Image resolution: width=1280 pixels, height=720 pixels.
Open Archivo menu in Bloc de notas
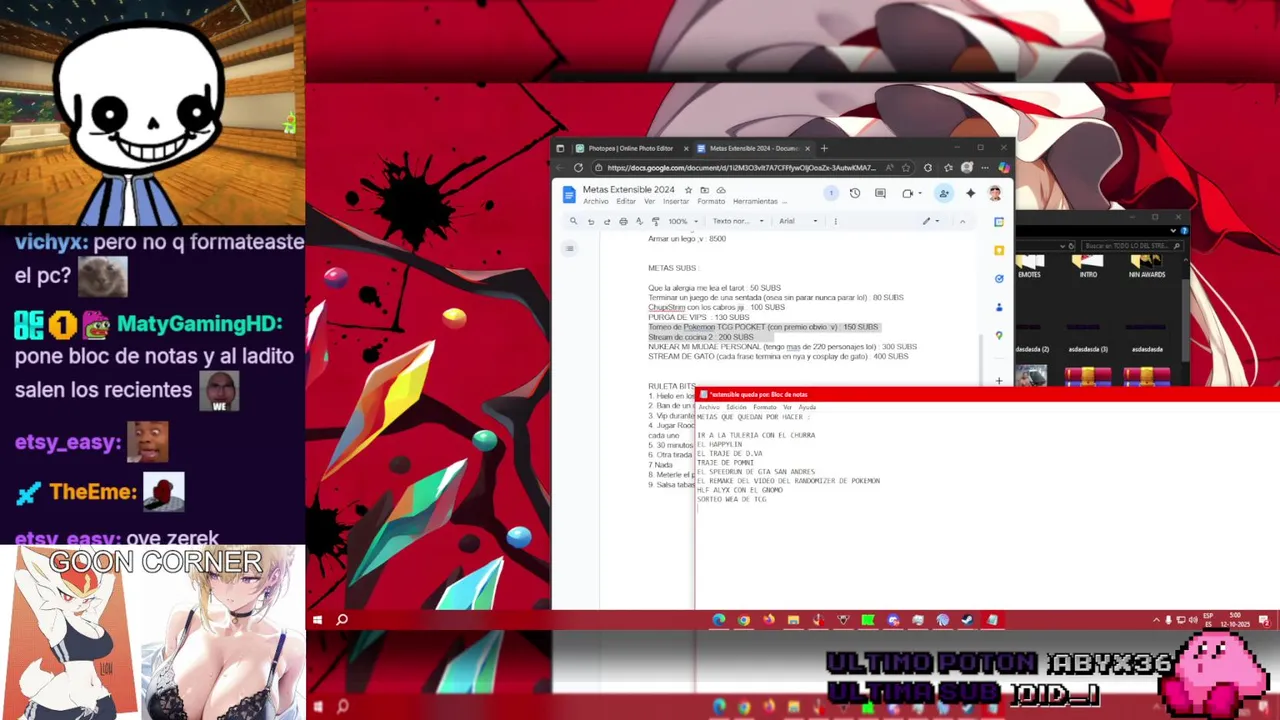coord(709,407)
